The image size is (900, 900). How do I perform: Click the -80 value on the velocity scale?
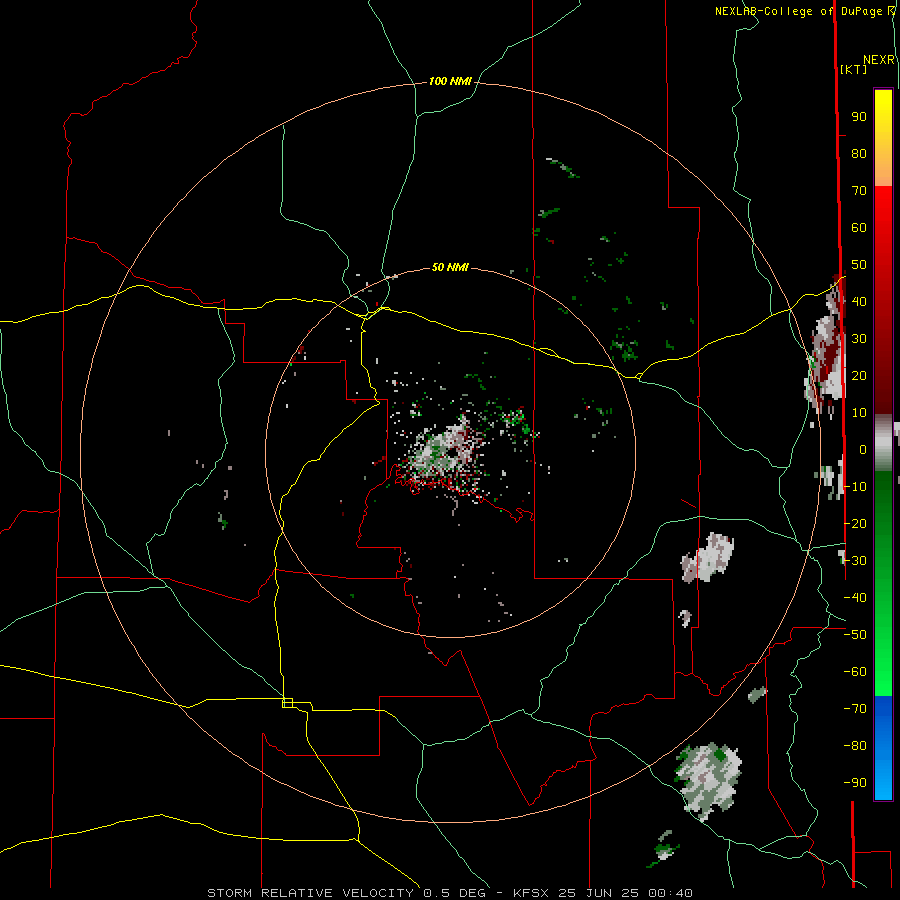click(855, 746)
